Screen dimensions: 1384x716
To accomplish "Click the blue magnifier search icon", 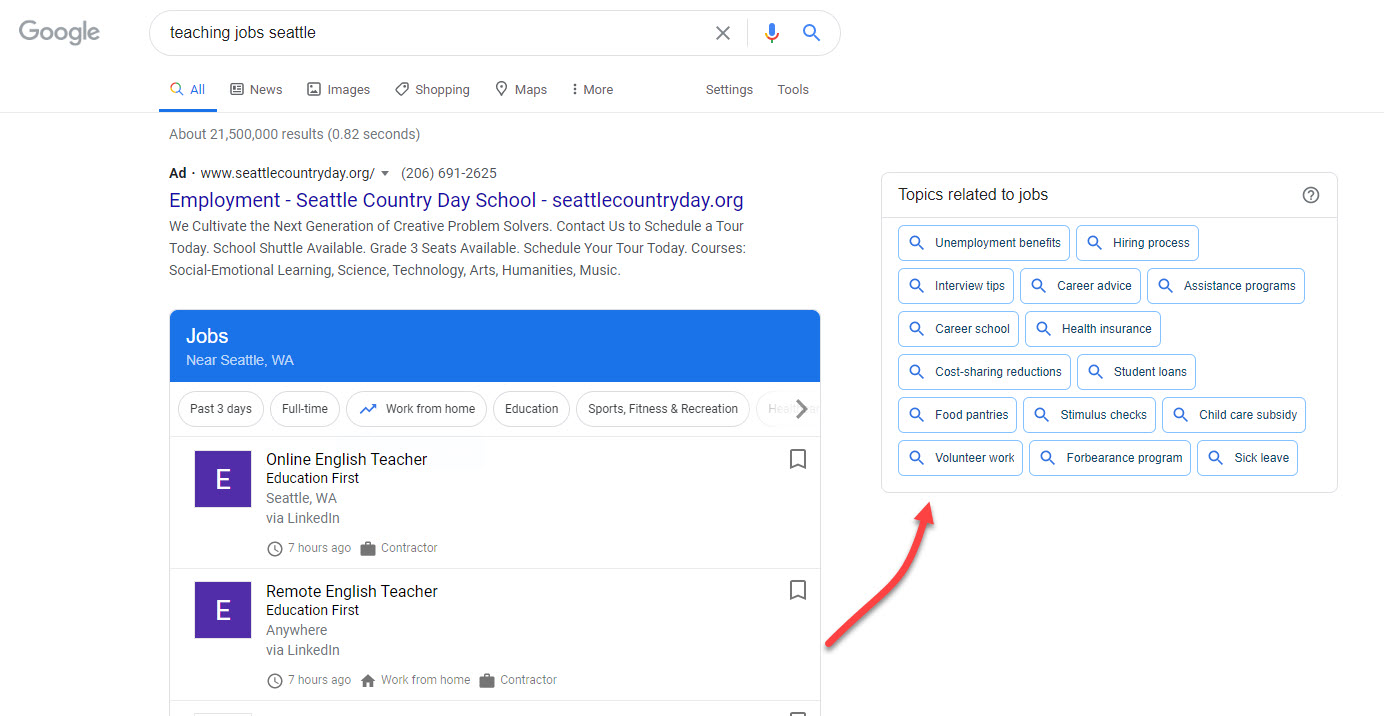I will pos(811,33).
